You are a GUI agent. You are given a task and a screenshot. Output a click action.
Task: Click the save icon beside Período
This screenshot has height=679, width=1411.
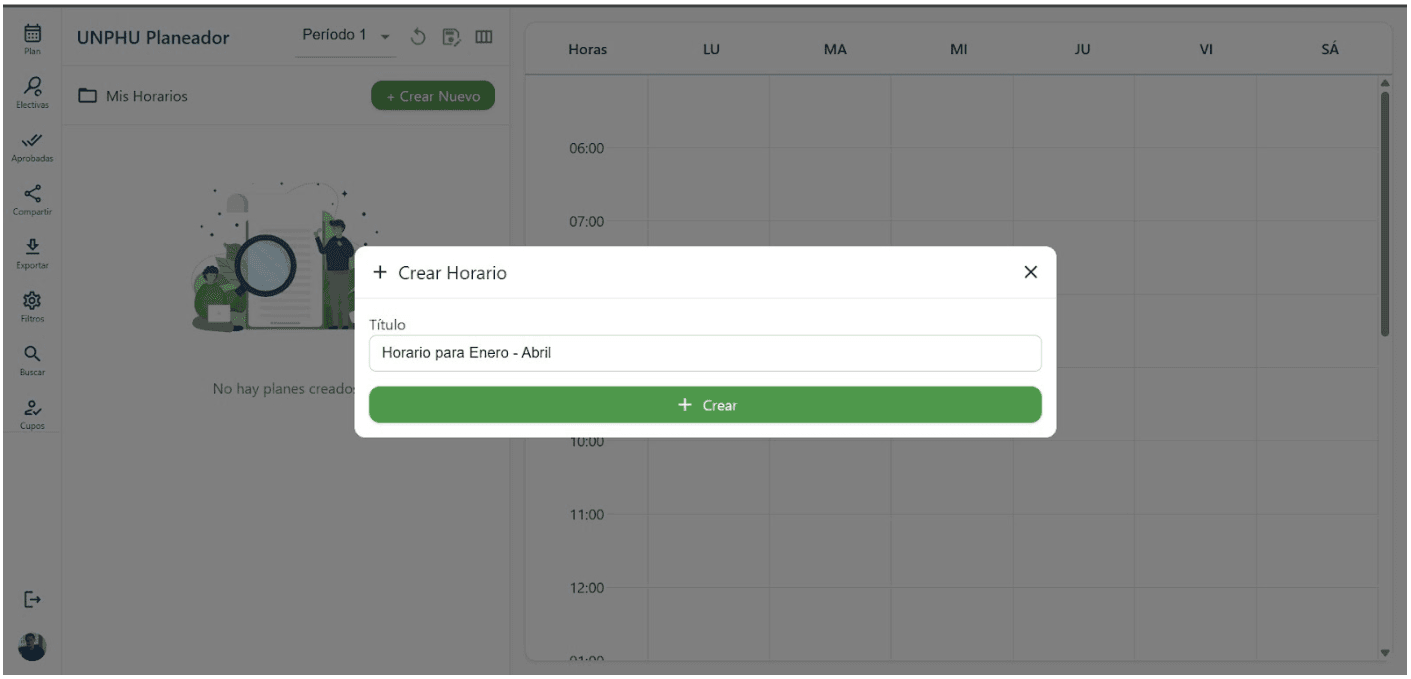(451, 37)
